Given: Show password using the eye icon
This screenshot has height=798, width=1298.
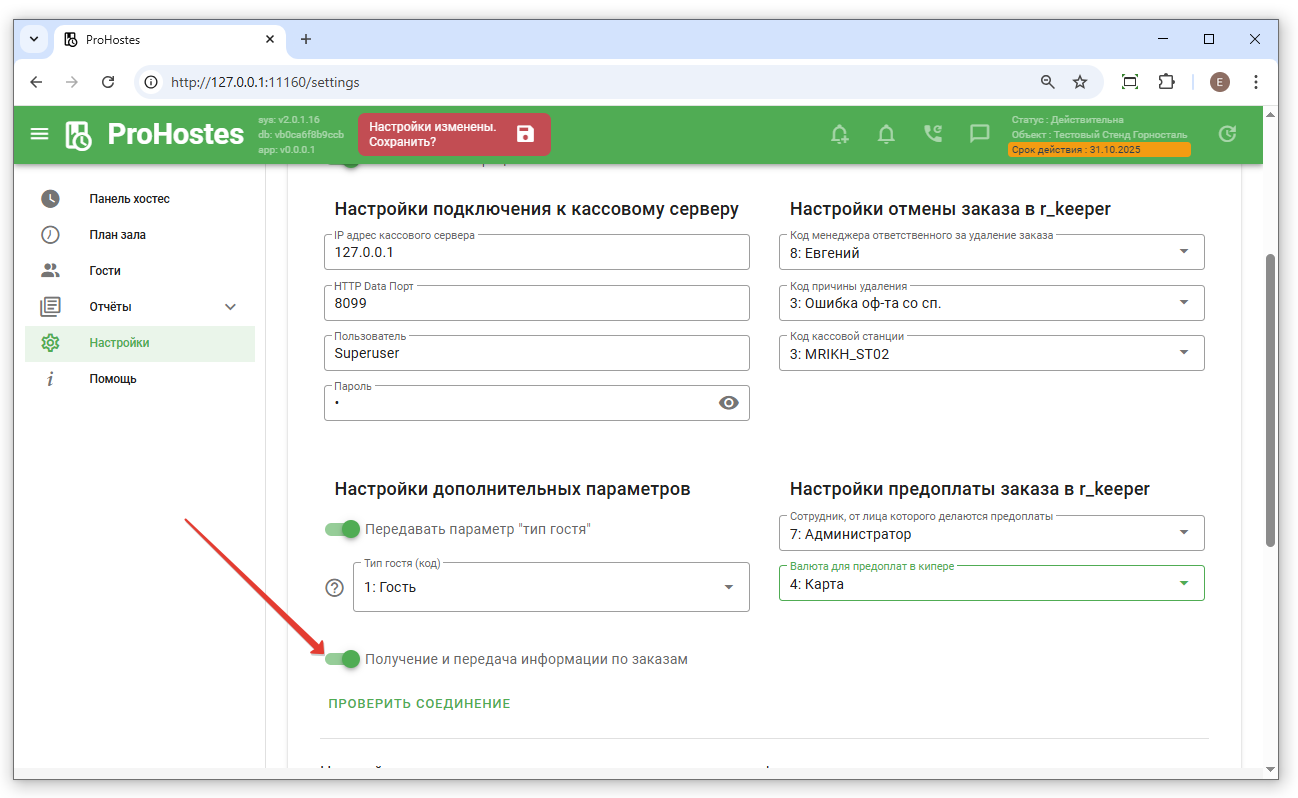Looking at the screenshot, I should pos(729,403).
